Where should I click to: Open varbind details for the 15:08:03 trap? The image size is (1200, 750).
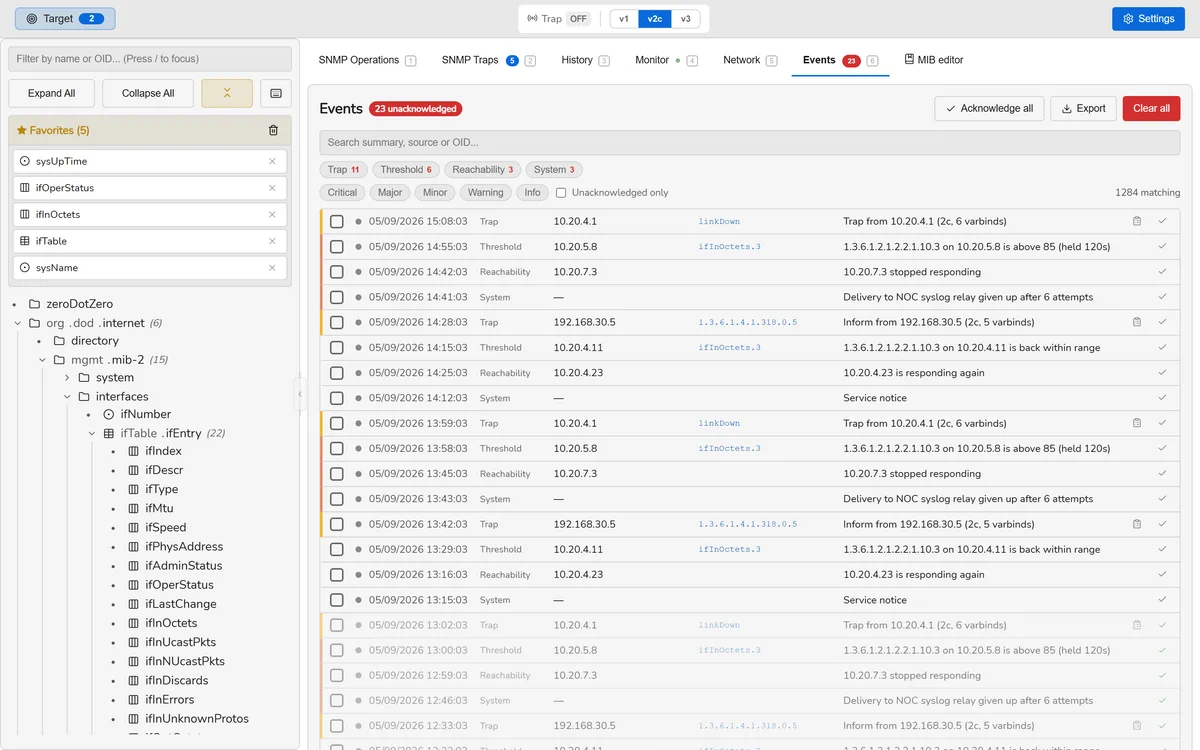pos(1137,221)
